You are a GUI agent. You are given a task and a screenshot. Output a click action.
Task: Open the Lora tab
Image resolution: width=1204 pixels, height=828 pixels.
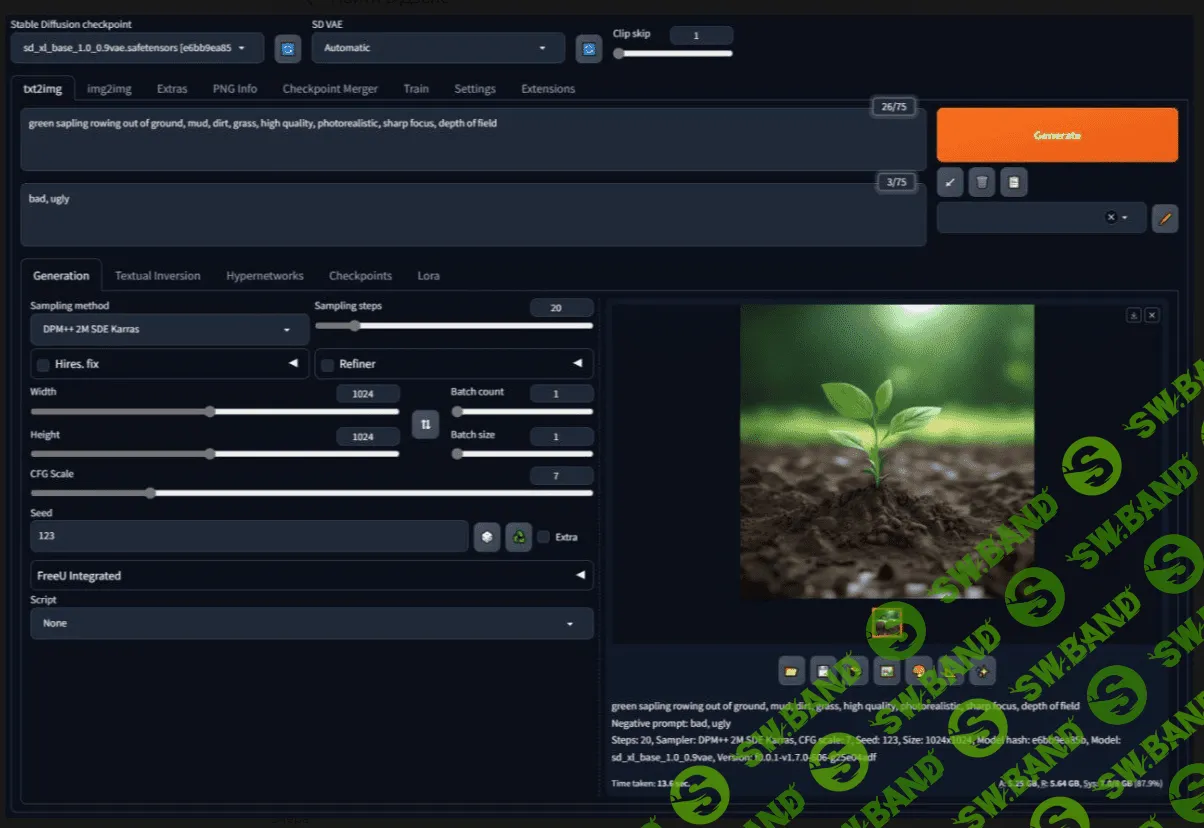(x=428, y=276)
